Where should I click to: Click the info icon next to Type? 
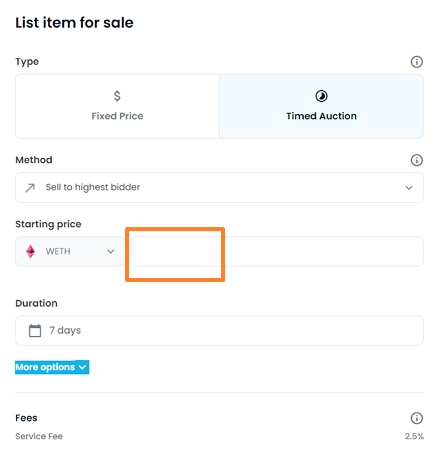click(416, 62)
